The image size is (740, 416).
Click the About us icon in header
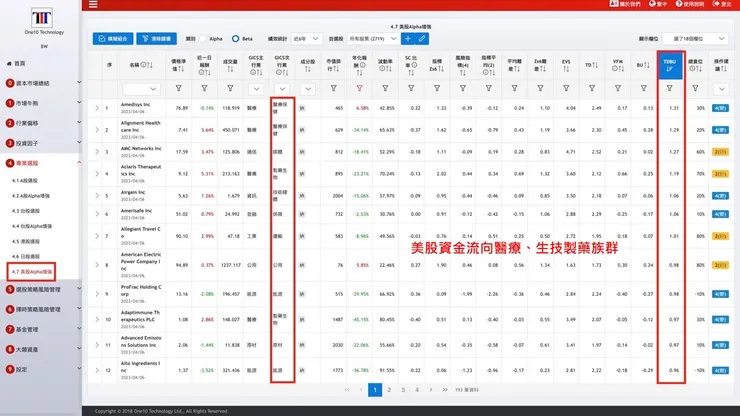point(614,4)
